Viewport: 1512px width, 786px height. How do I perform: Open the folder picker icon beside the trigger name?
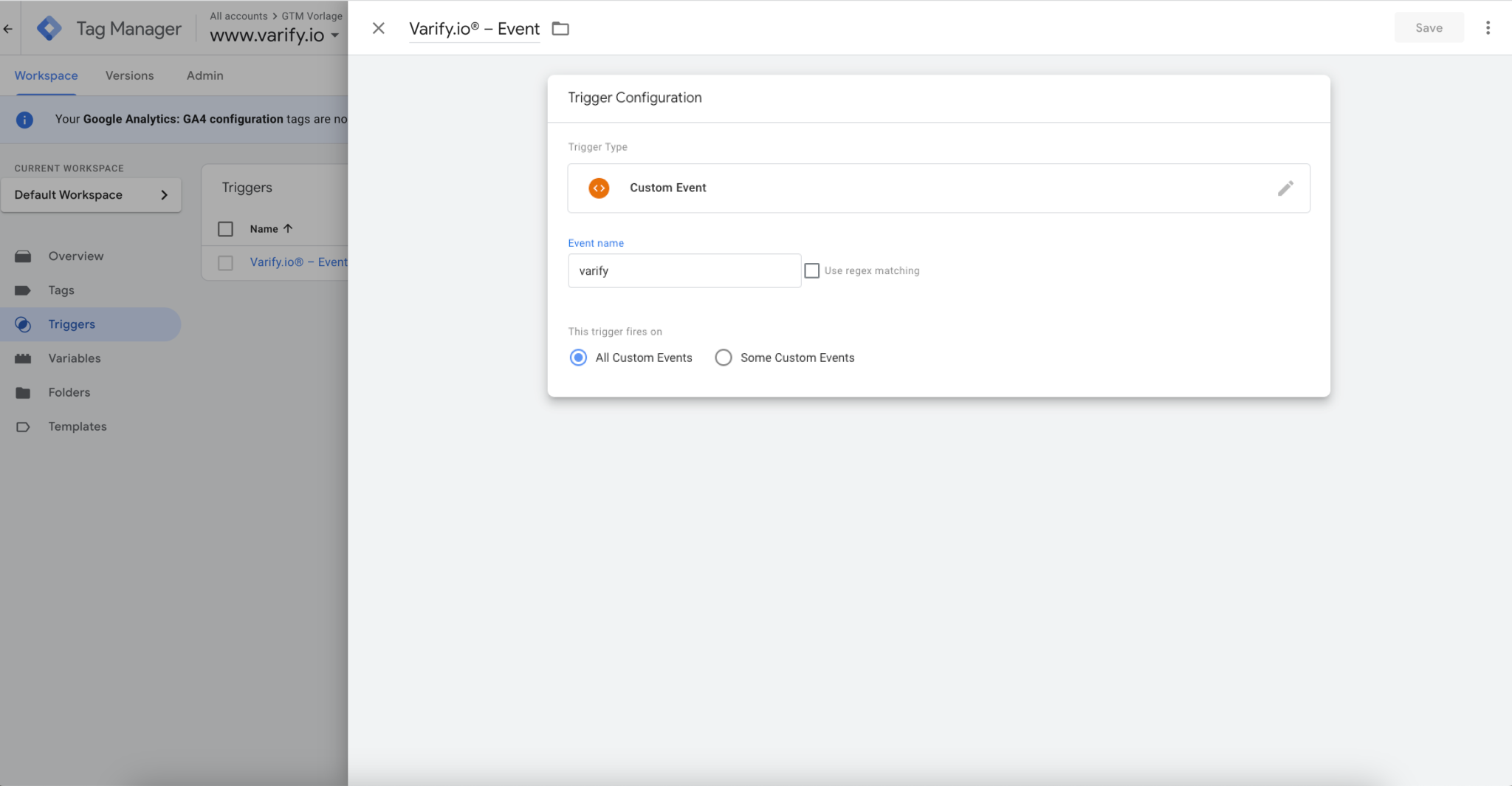point(560,29)
